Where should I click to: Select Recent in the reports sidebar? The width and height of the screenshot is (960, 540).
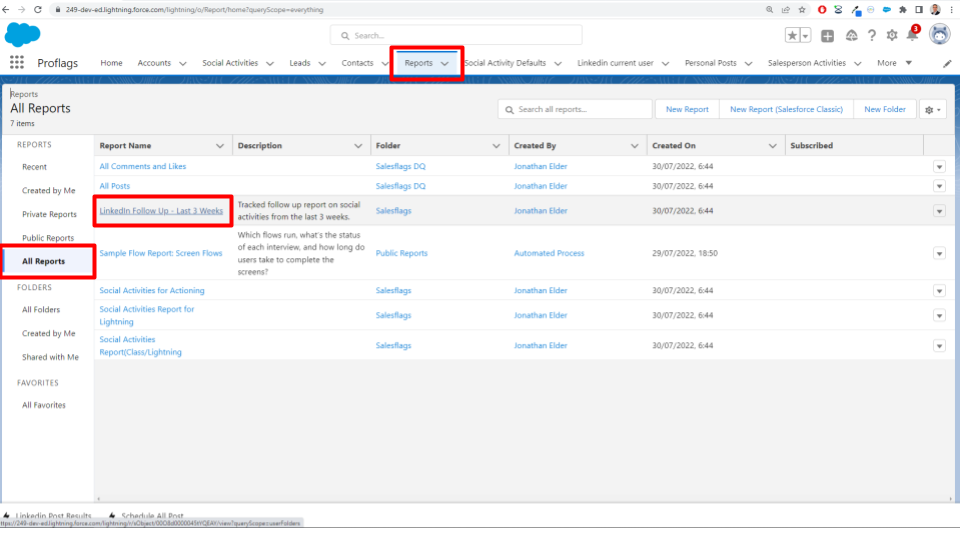pos(34,167)
